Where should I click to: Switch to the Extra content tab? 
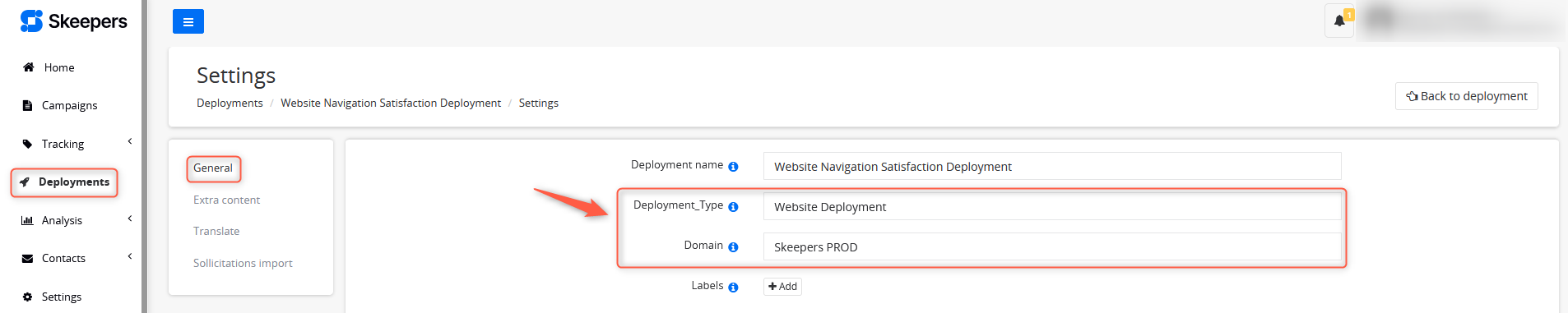point(226,200)
